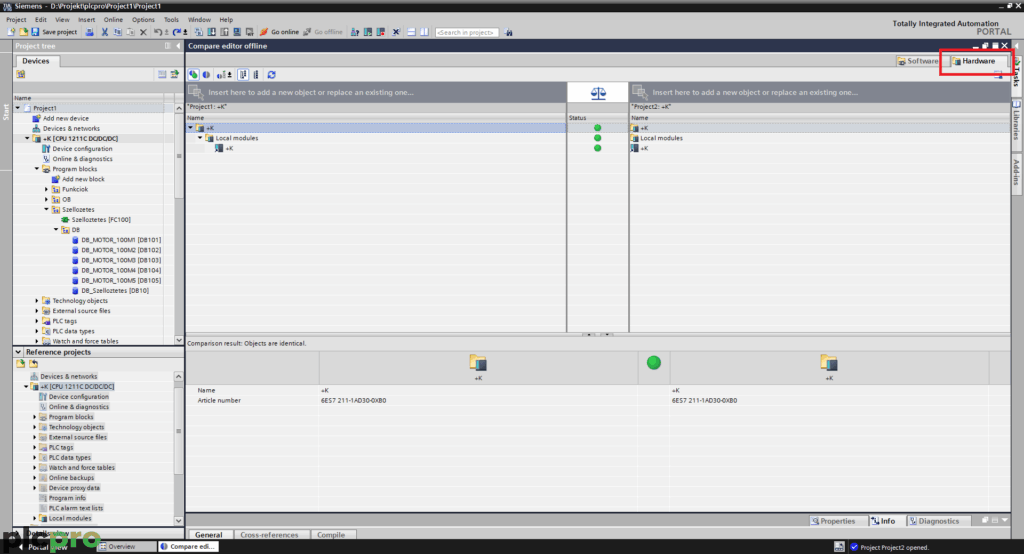Switch to the Software tab
1024x554 pixels.
point(918,61)
